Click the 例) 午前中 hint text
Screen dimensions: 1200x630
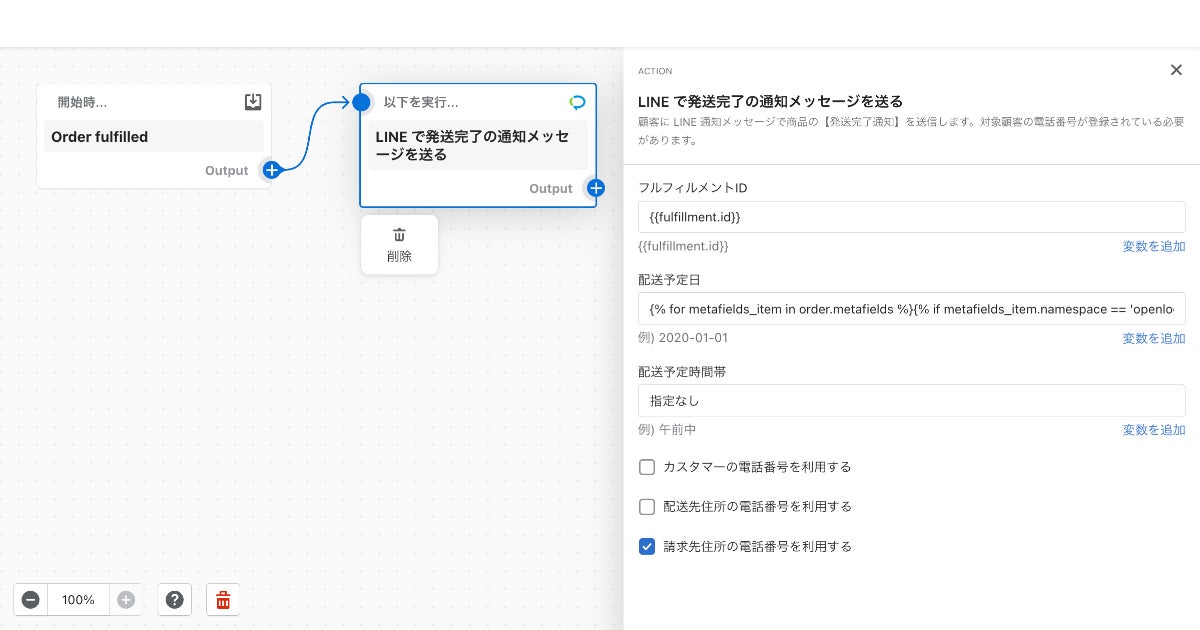click(x=667, y=430)
